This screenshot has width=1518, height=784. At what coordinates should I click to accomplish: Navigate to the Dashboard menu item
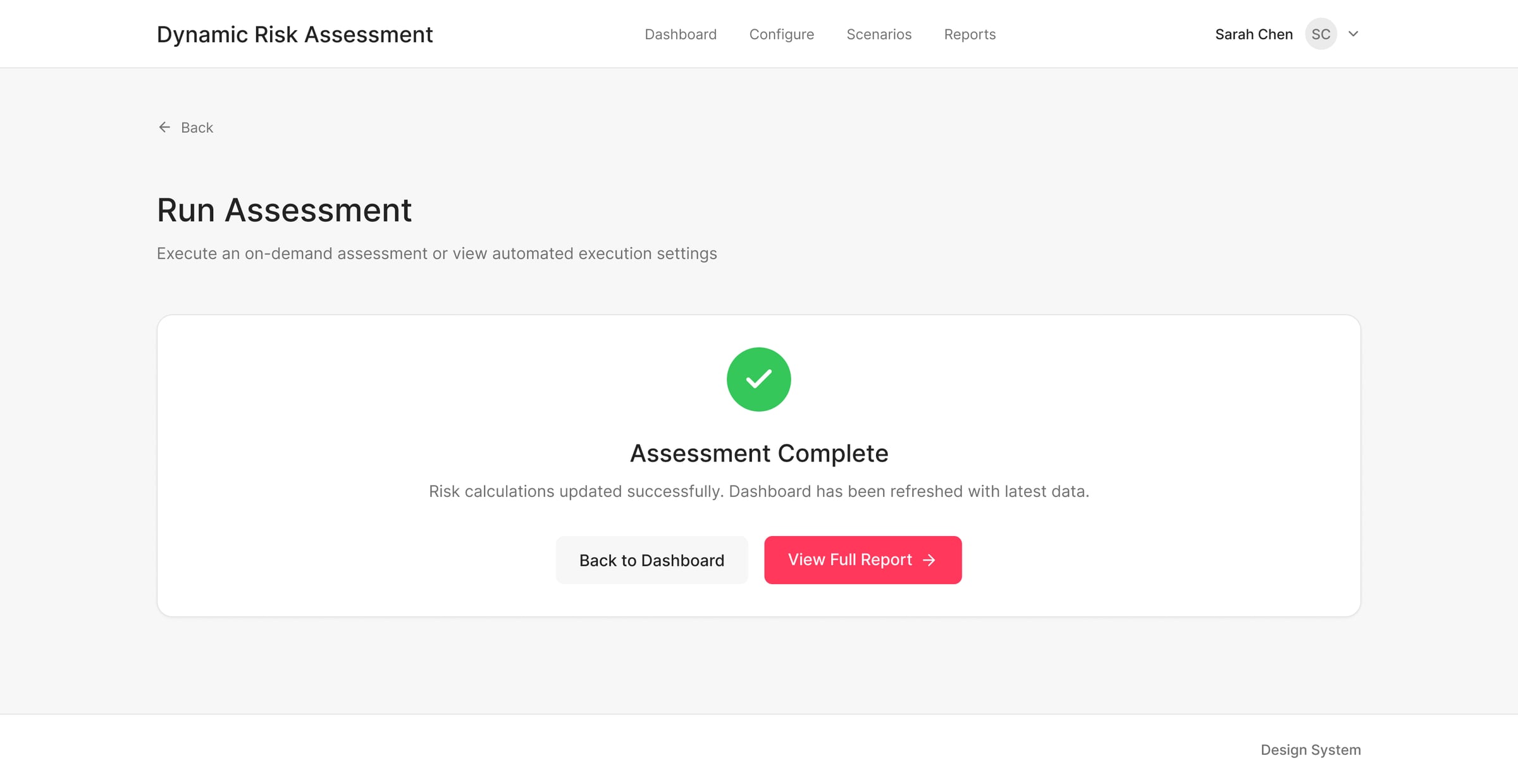(681, 34)
